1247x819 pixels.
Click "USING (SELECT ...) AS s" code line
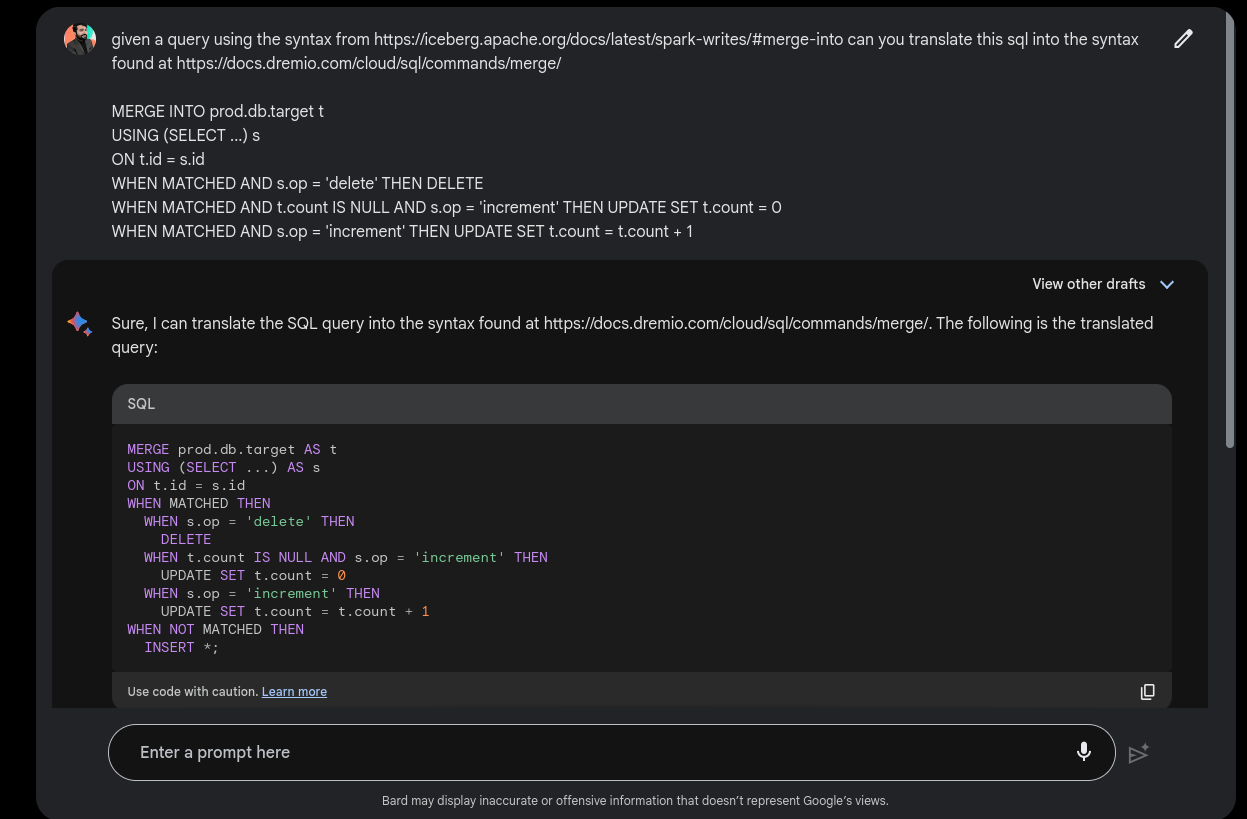click(x=223, y=467)
